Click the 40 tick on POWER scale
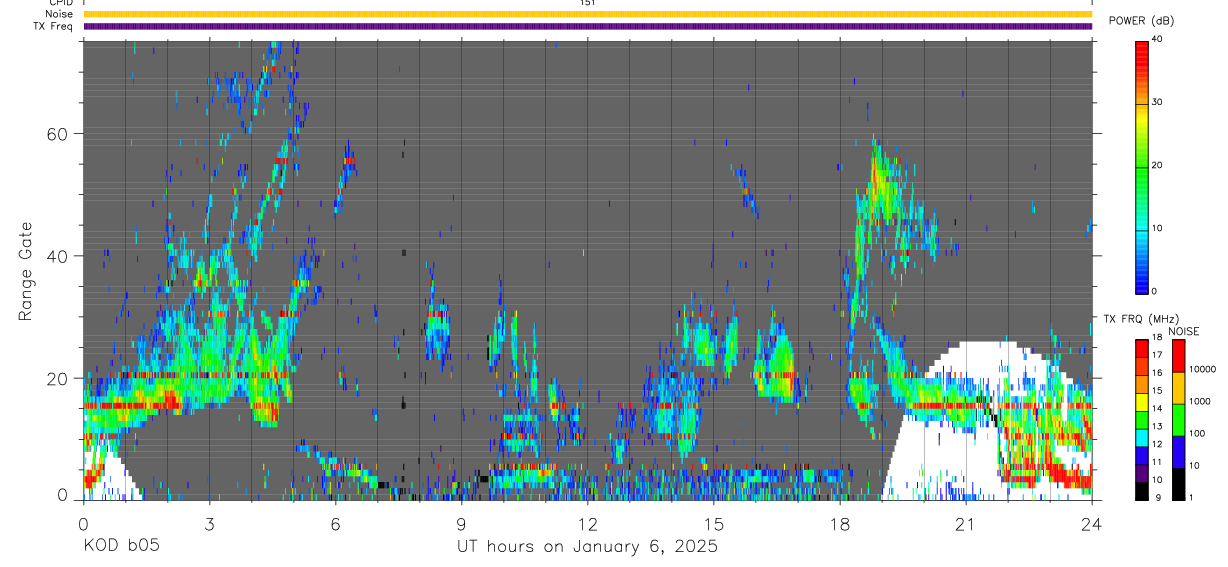The height and width of the screenshot is (567, 1228). (1159, 39)
